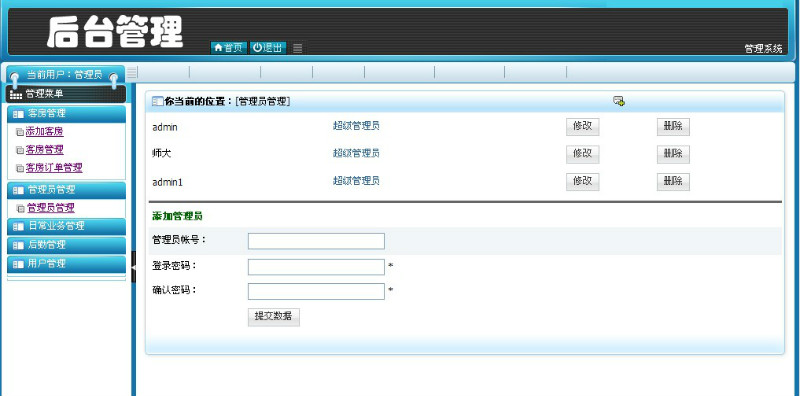This screenshot has width=800, height=396.
Task: Delete the admin1 account
Action: point(673,182)
